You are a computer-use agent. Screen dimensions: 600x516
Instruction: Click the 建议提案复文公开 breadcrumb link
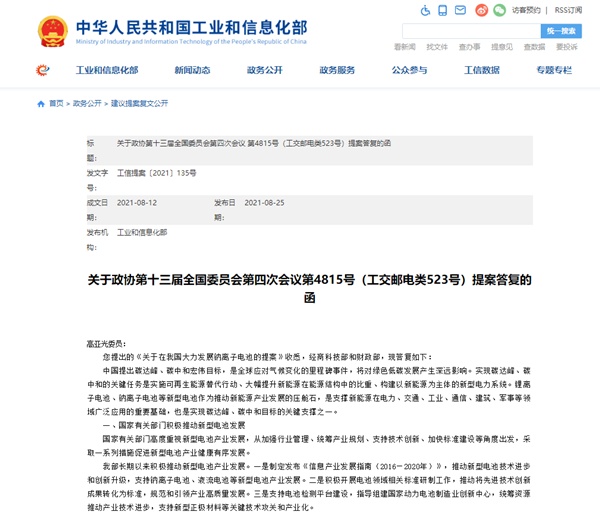pyautogui.click(x=139, y=103)
